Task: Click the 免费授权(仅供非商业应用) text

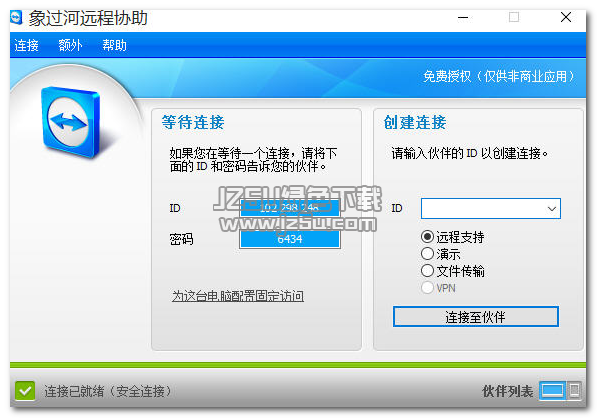Action: click(x=499, y=76)
